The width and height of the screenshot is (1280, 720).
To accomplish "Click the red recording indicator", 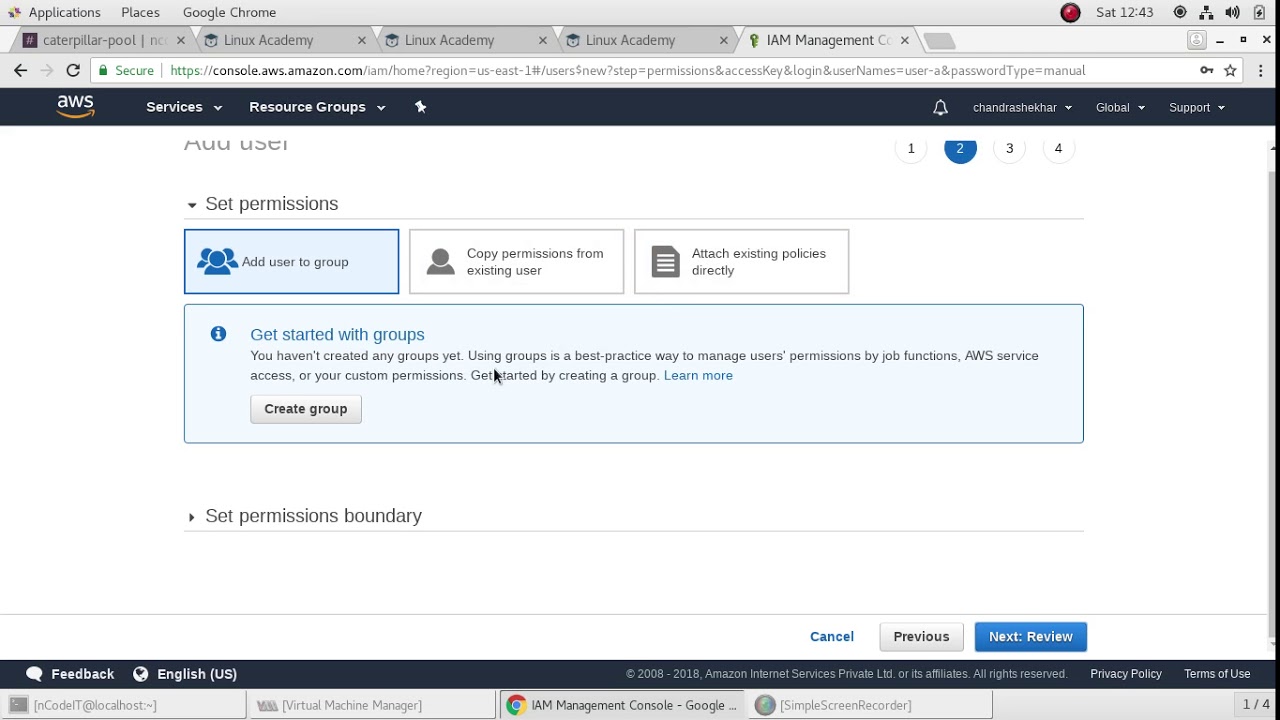I will pos(1071,12).
